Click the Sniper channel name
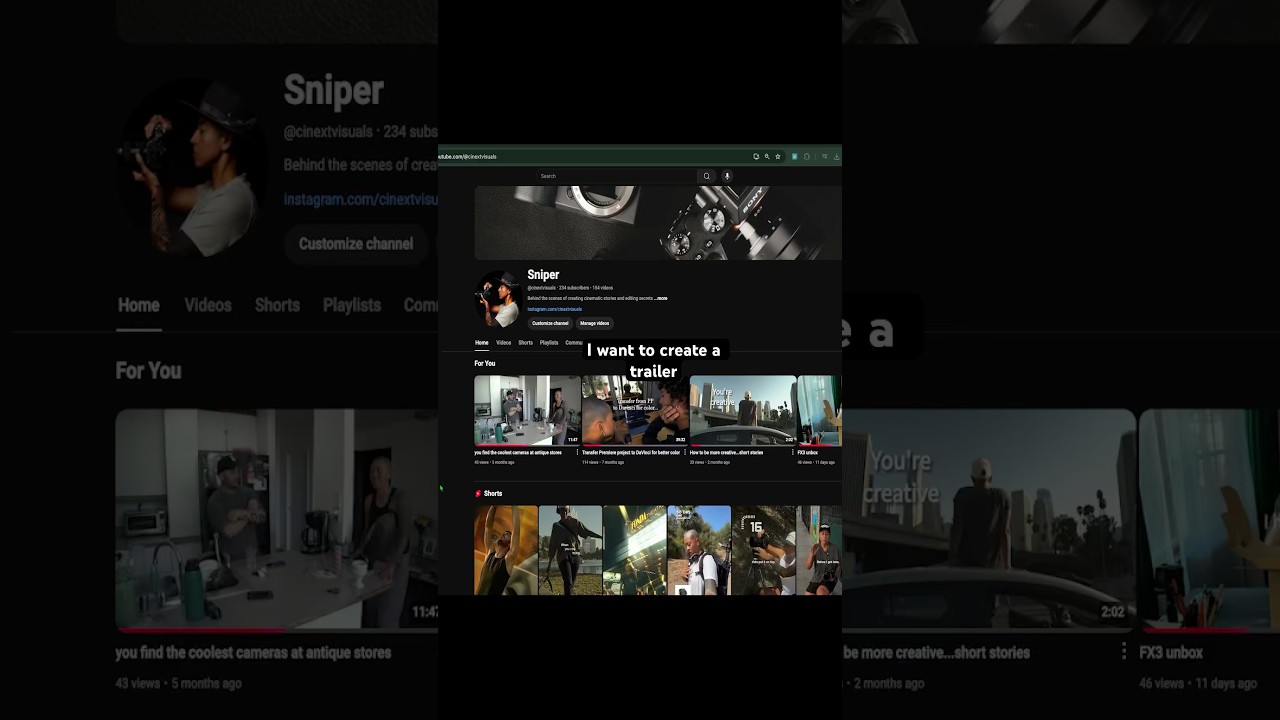This screenshot has height=720, width=1280. point(543,275)
